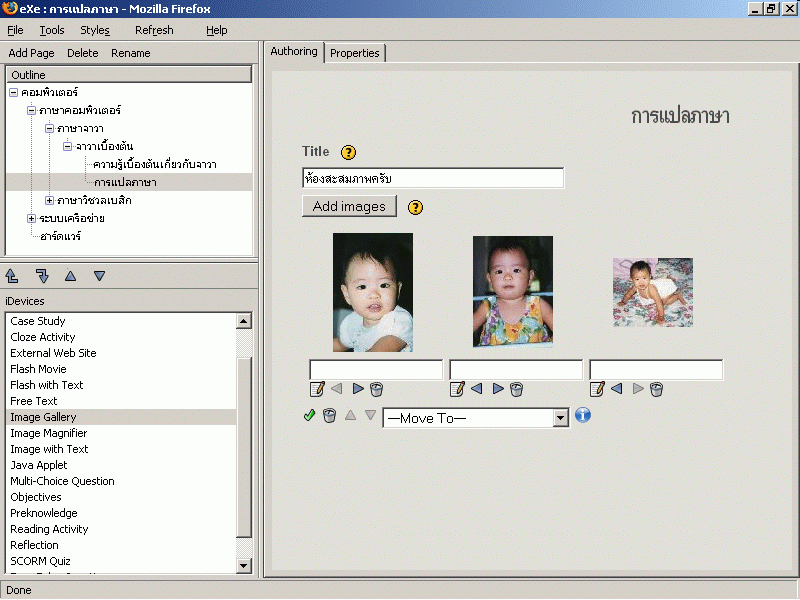Collapse the ภาษาคอมพิวเตอร์ node
The height and width of the screenshot is (600, 800).
click(x=32, y=110)
